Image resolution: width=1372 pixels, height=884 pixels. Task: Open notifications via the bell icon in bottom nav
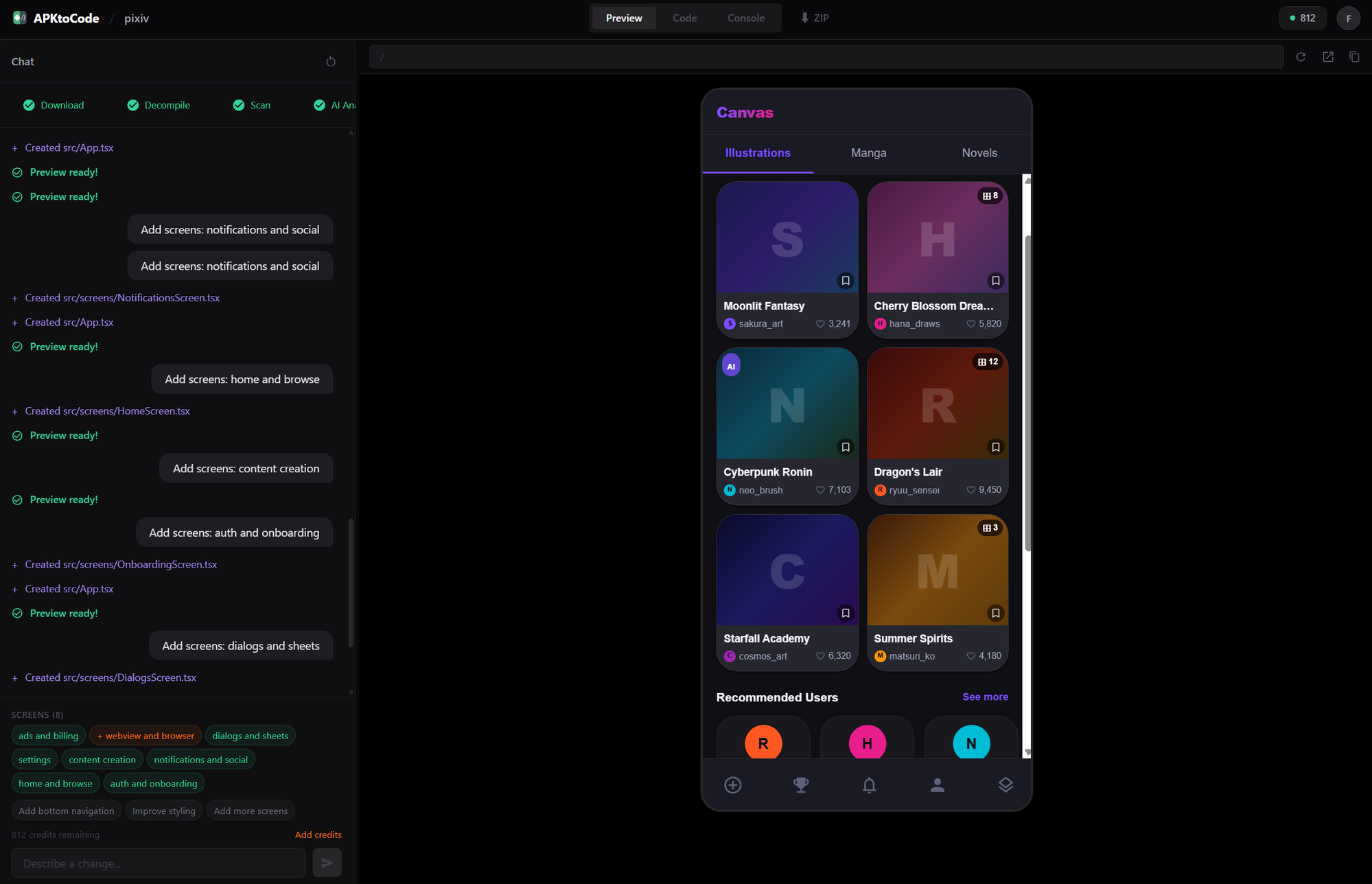coord(868,784)
